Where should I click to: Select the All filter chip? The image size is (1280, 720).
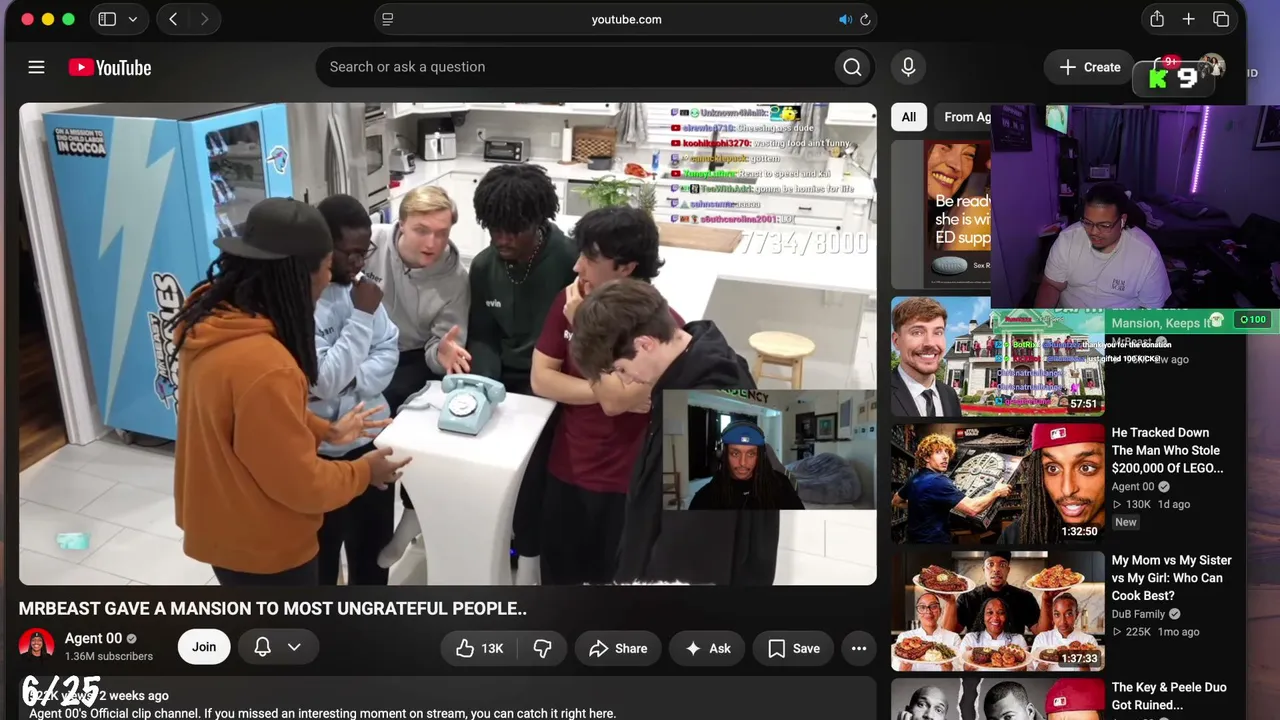(908, 117)
